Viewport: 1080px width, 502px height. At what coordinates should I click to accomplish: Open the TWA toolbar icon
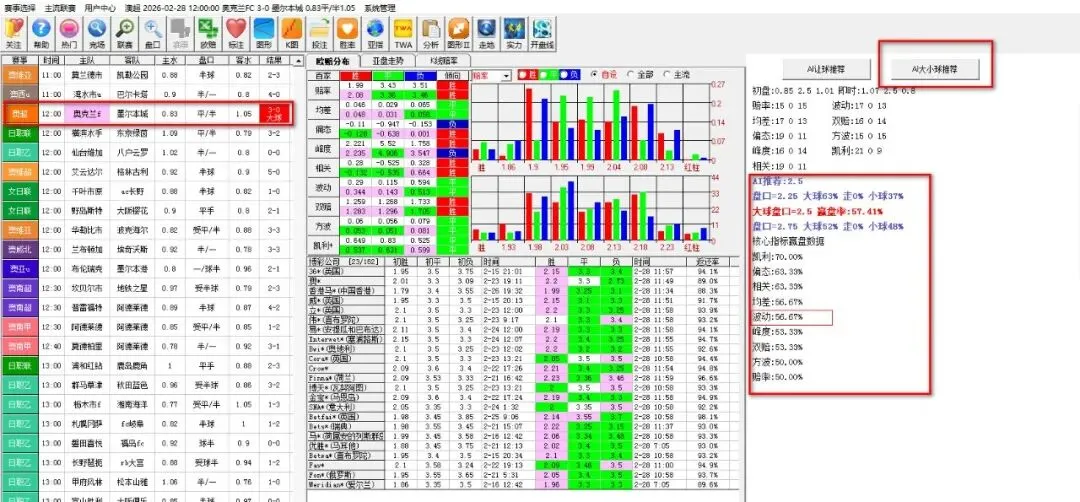403,33
